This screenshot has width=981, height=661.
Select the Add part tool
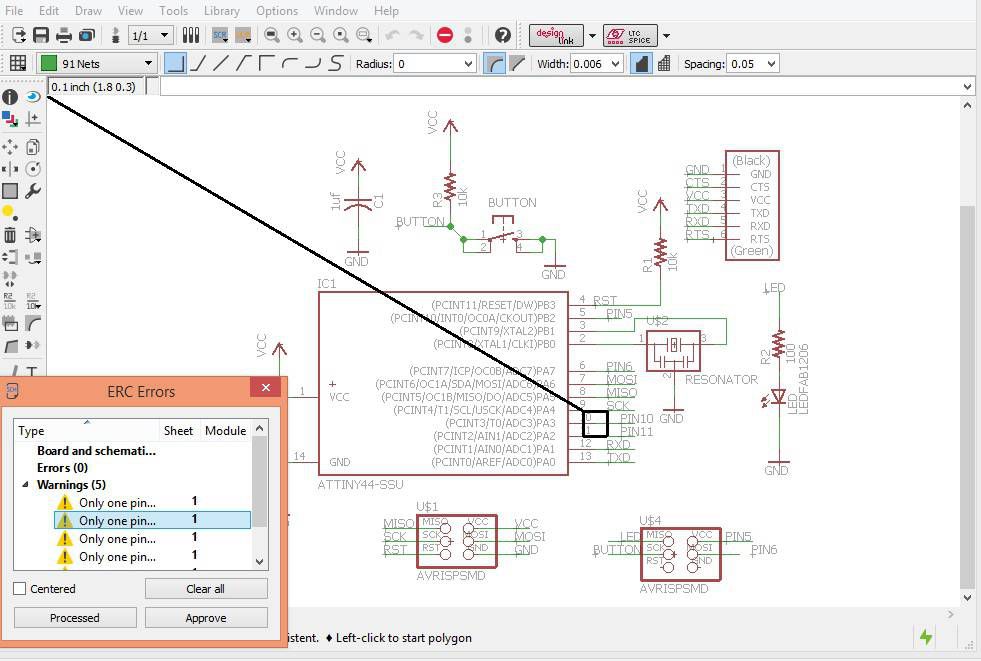pos(33,235)
